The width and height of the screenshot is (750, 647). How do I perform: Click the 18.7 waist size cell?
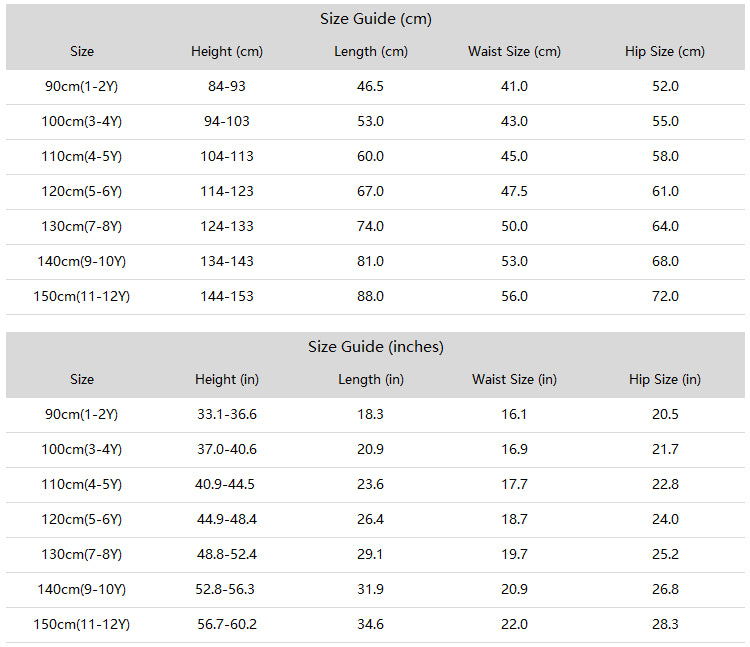tap(514, 519)
